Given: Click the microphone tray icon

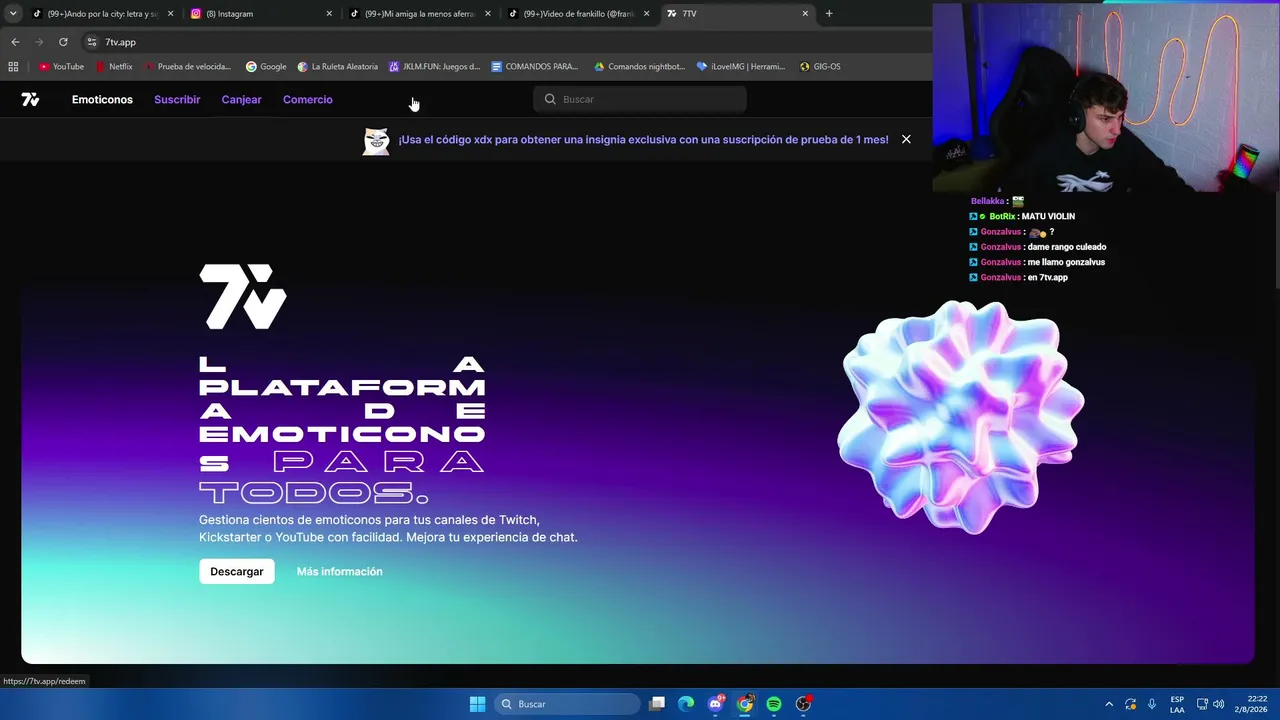Looking at the screenshot, I should (1152, 704).
